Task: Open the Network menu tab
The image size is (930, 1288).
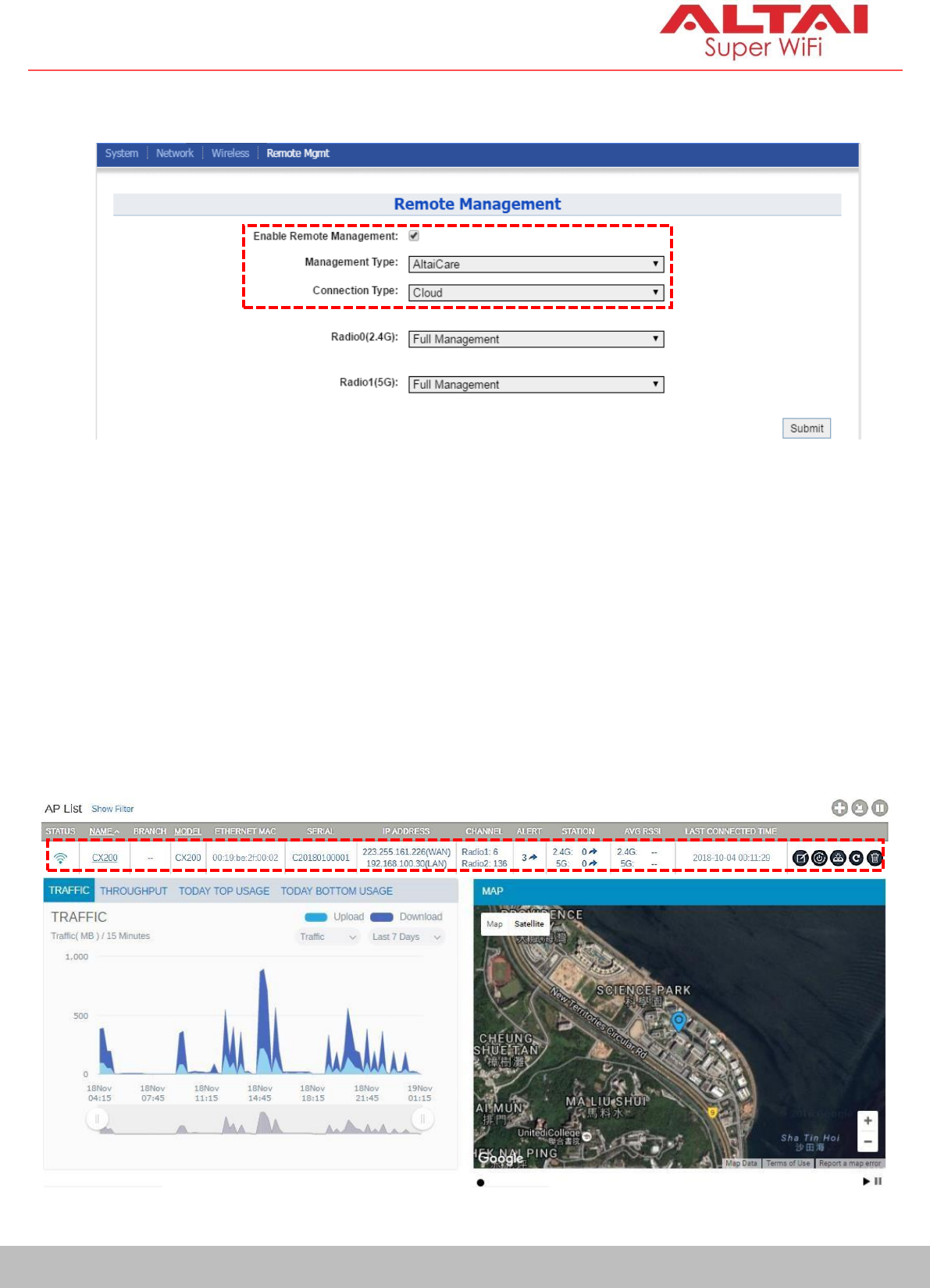Action: [x=175, y=153]
